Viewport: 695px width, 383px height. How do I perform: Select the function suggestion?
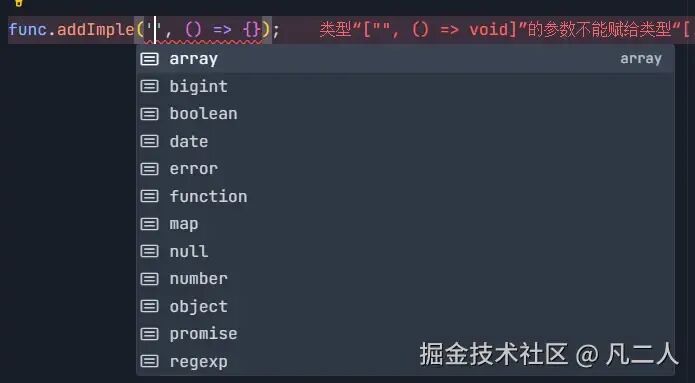tap(405, 196)
